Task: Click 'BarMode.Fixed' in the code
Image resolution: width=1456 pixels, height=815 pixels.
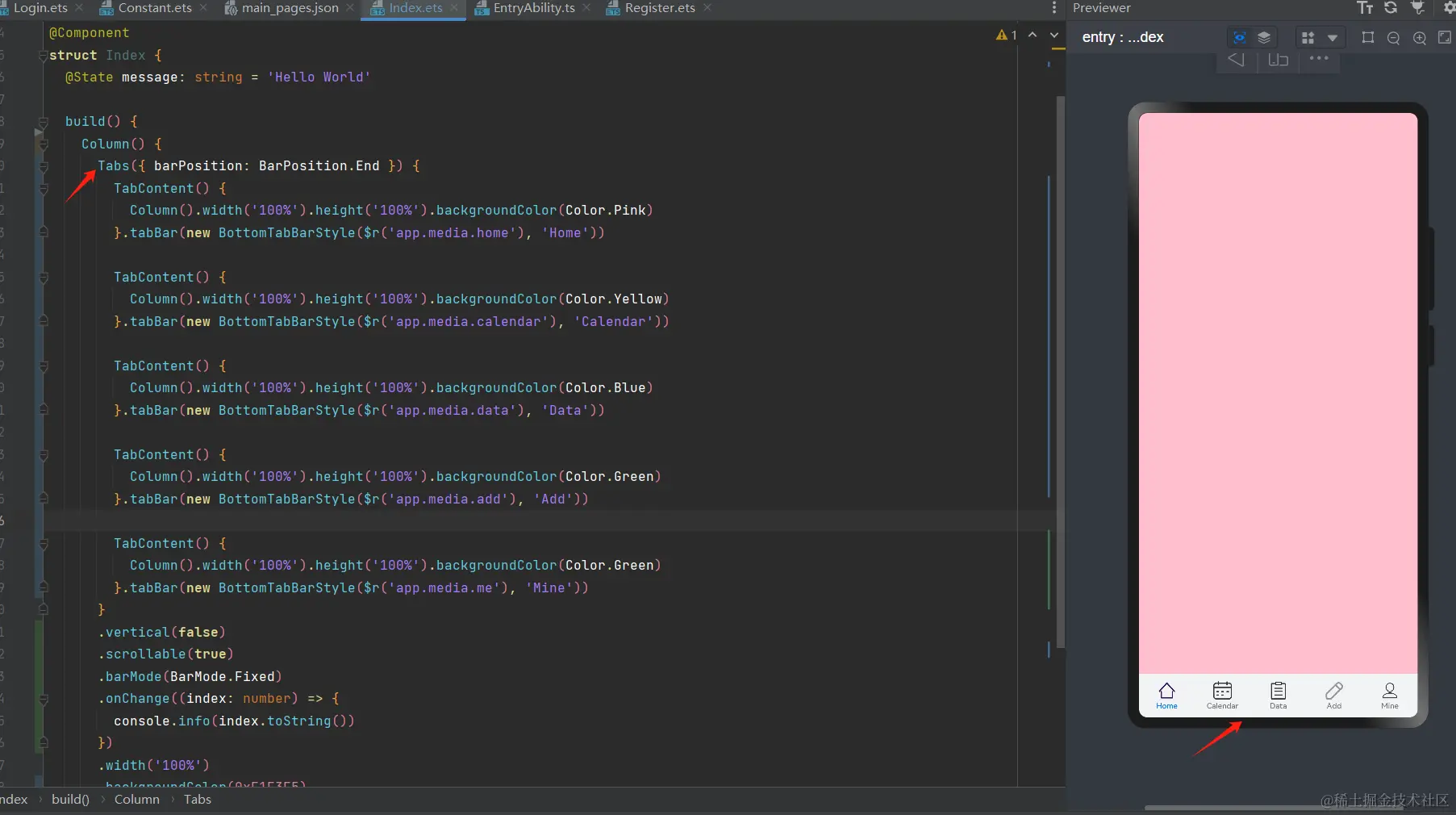Action: click(223, 677)
